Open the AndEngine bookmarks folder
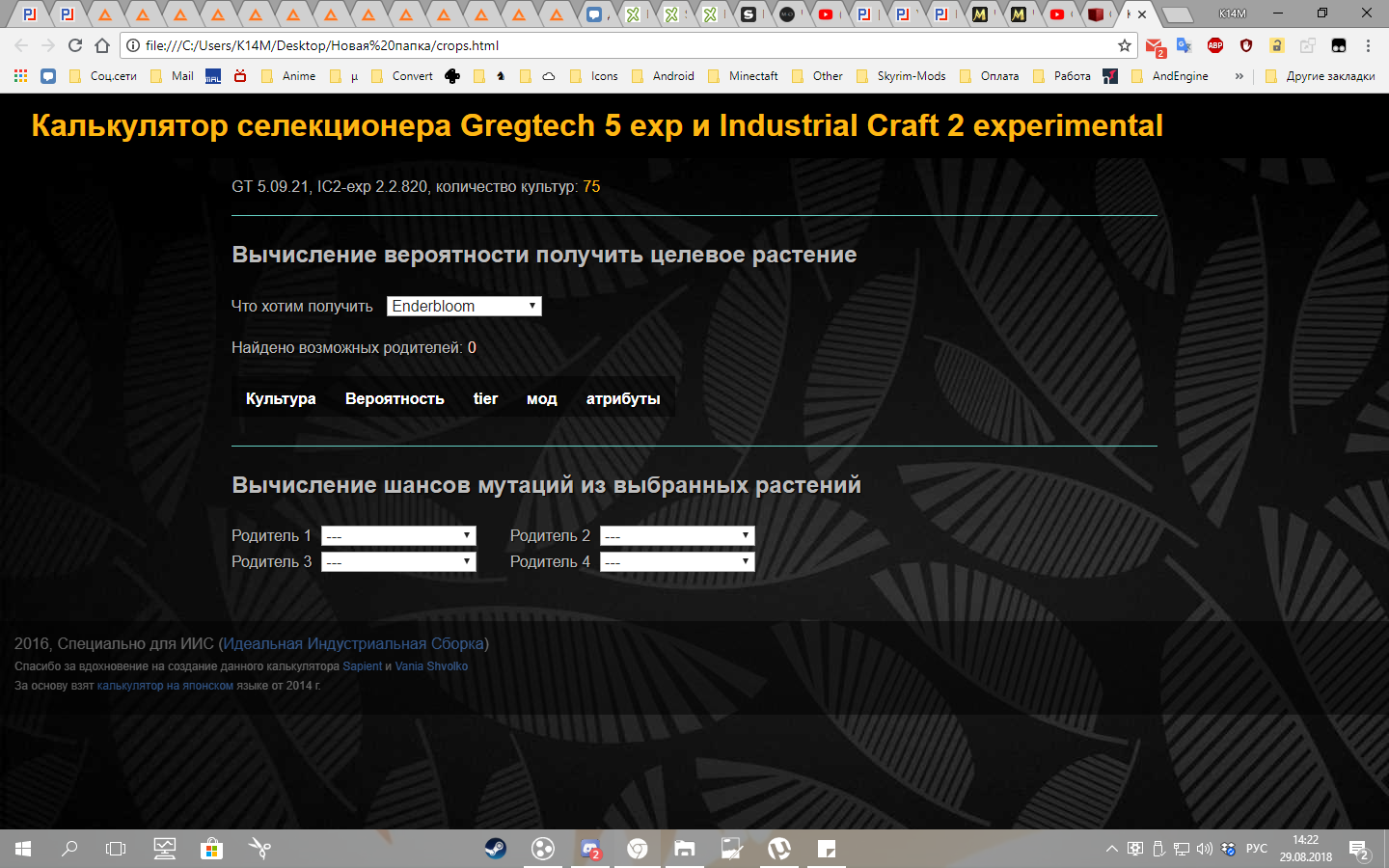The image size is (1389, 868). [x=1169, y=76]
